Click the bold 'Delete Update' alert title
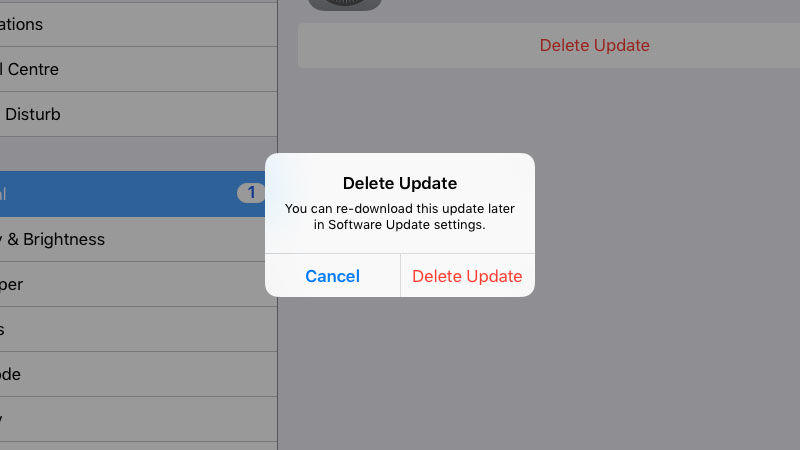Image resolution: width=800 pixels, height=450 pixels. tap(400, 183)
